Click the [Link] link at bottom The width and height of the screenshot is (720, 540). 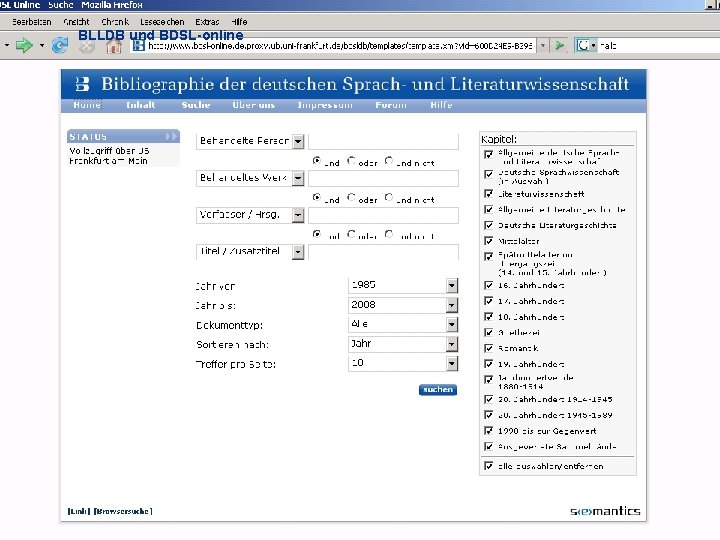tap(79, 511)
